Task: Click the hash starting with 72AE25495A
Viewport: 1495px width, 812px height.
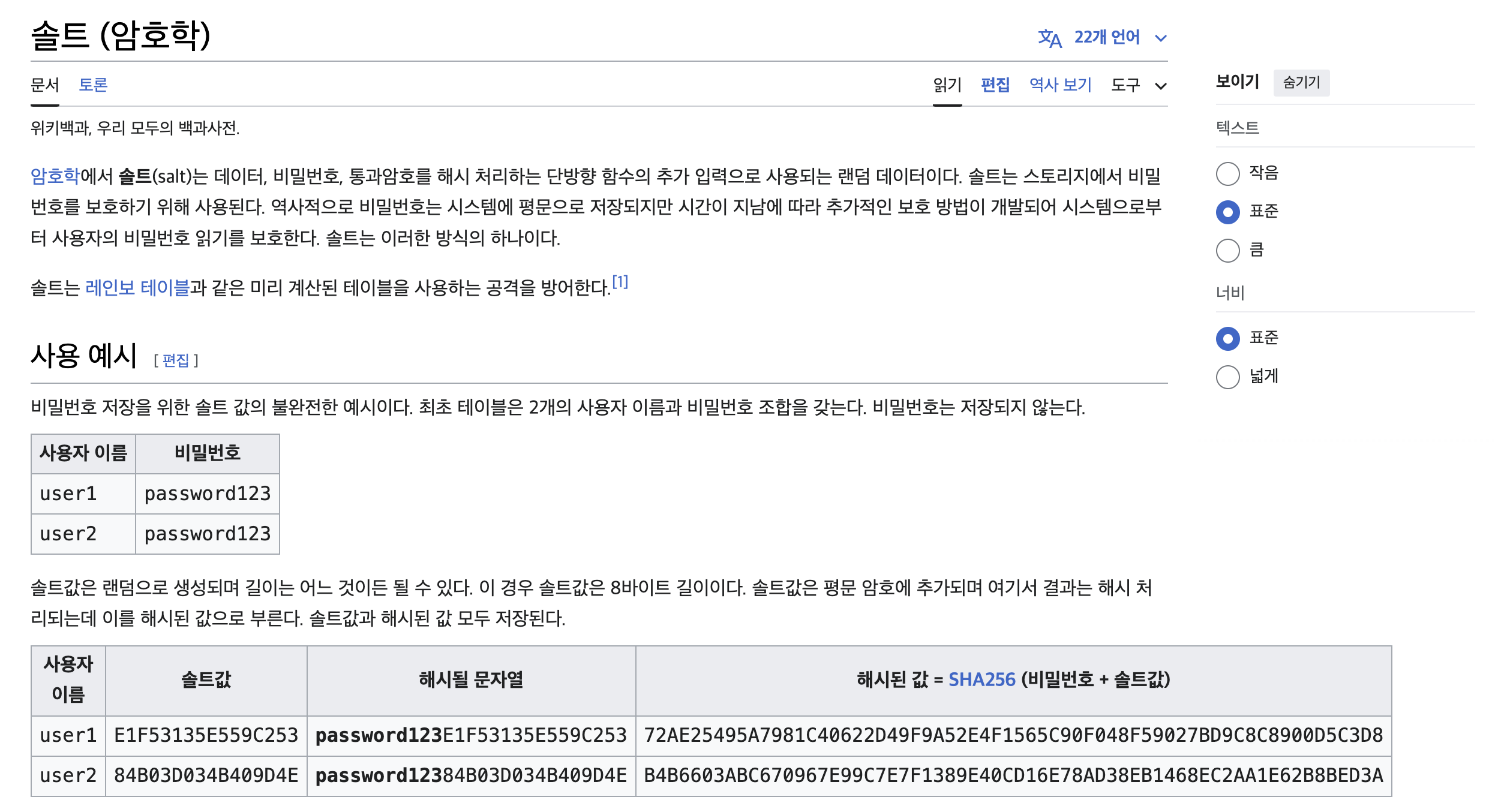Action: tap(1014, 735)
